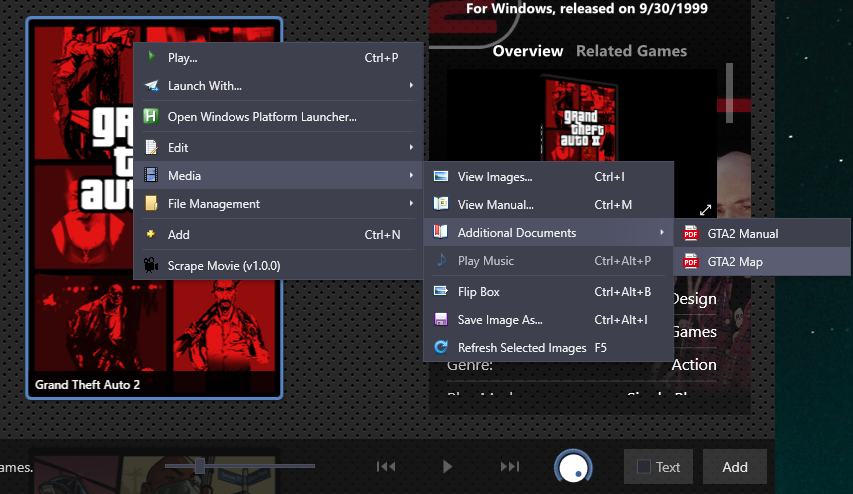Click the Save Image As floppy icon
853x494 pixels.
441,319
